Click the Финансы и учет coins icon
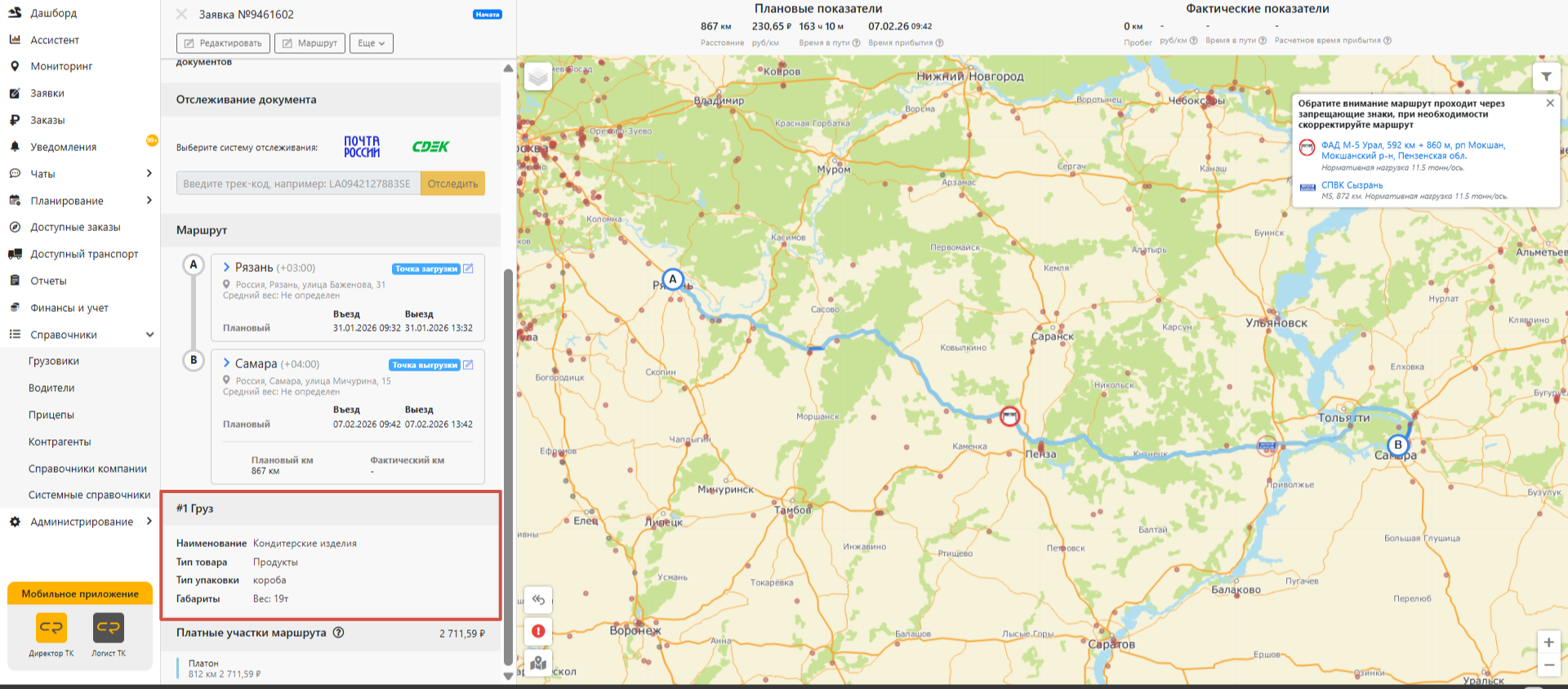 [15, 308]
